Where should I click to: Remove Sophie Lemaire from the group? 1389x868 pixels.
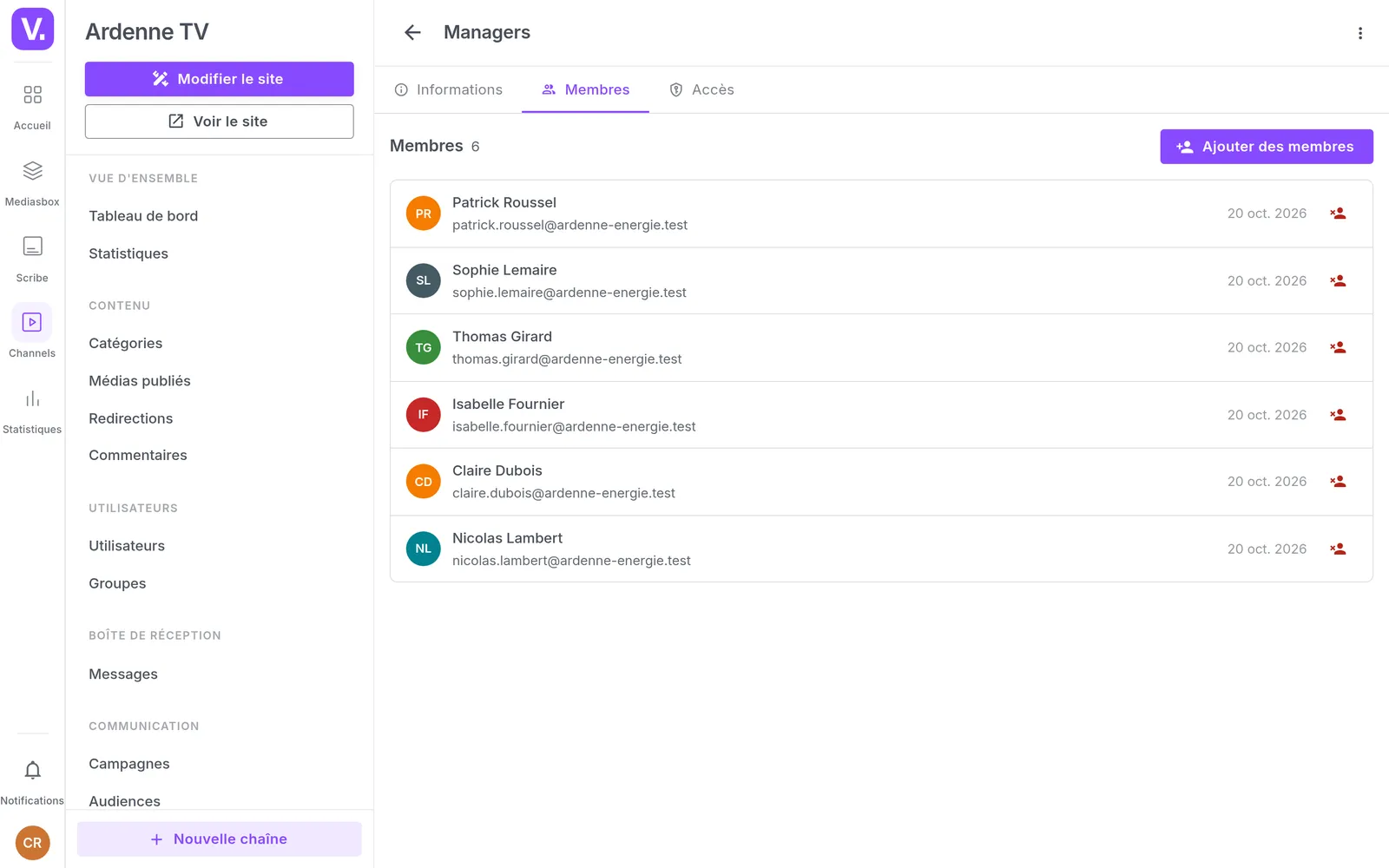pos(1338,281)
